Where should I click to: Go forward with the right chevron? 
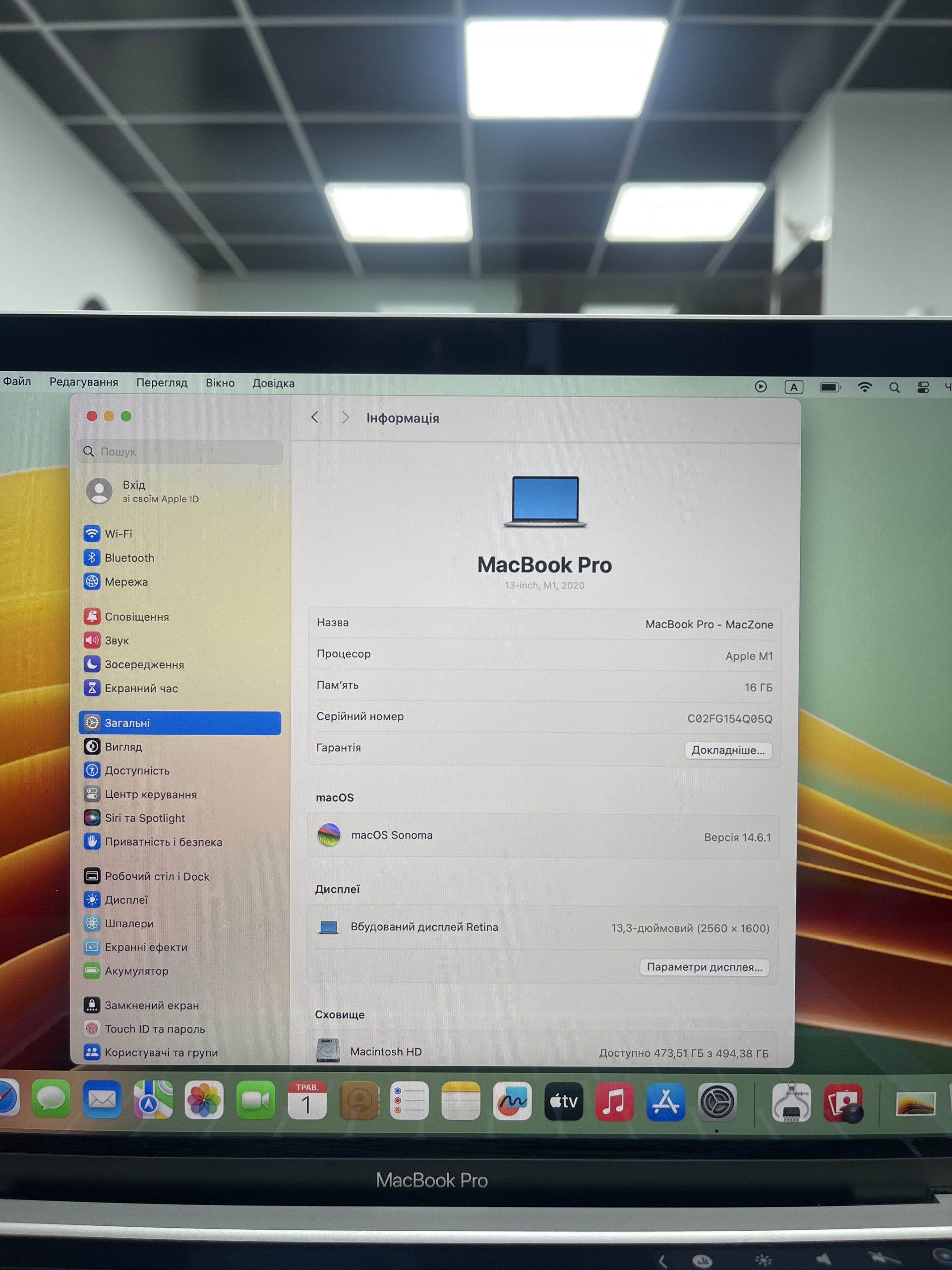coord(345,417)
